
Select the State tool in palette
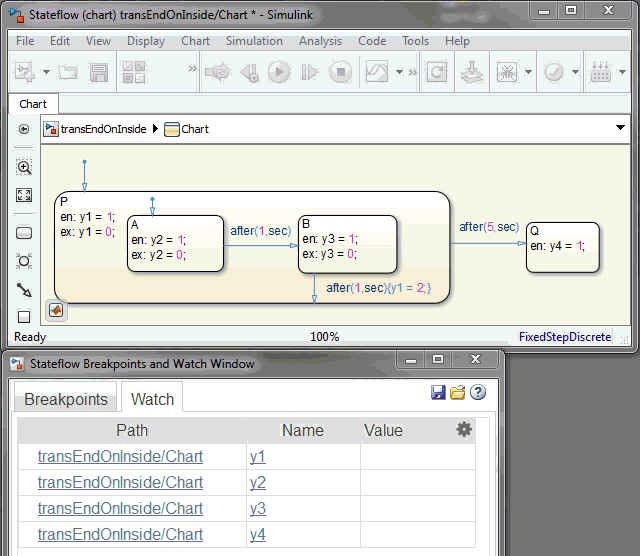pyautogui.click(x=24, y=233)
